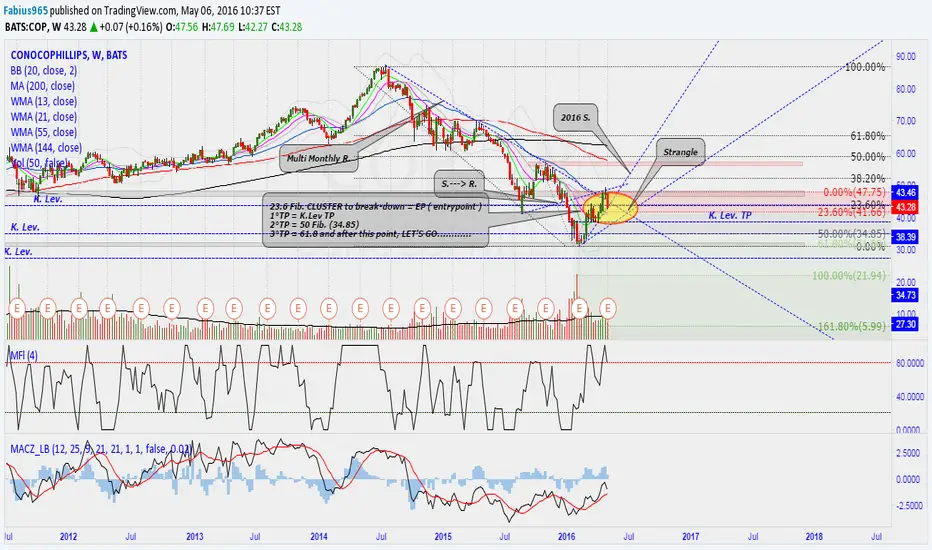Click the Strangle callout bubble
Screen dimensions: 932x550
coord(680,152)
